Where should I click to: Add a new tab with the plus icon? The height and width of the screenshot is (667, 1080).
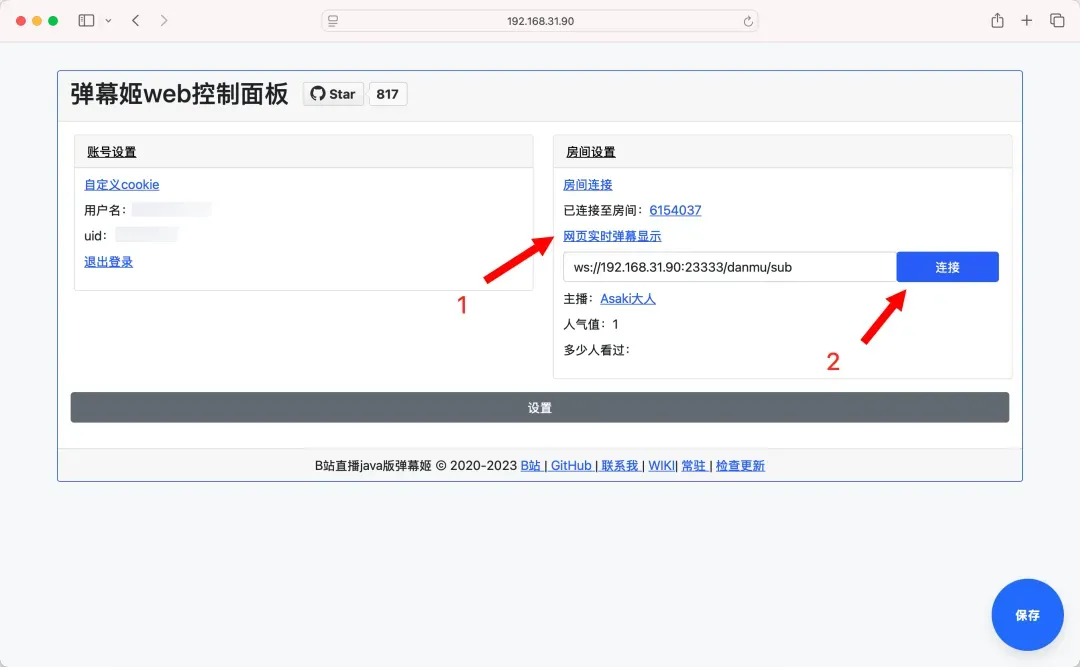pos(1026,21)
